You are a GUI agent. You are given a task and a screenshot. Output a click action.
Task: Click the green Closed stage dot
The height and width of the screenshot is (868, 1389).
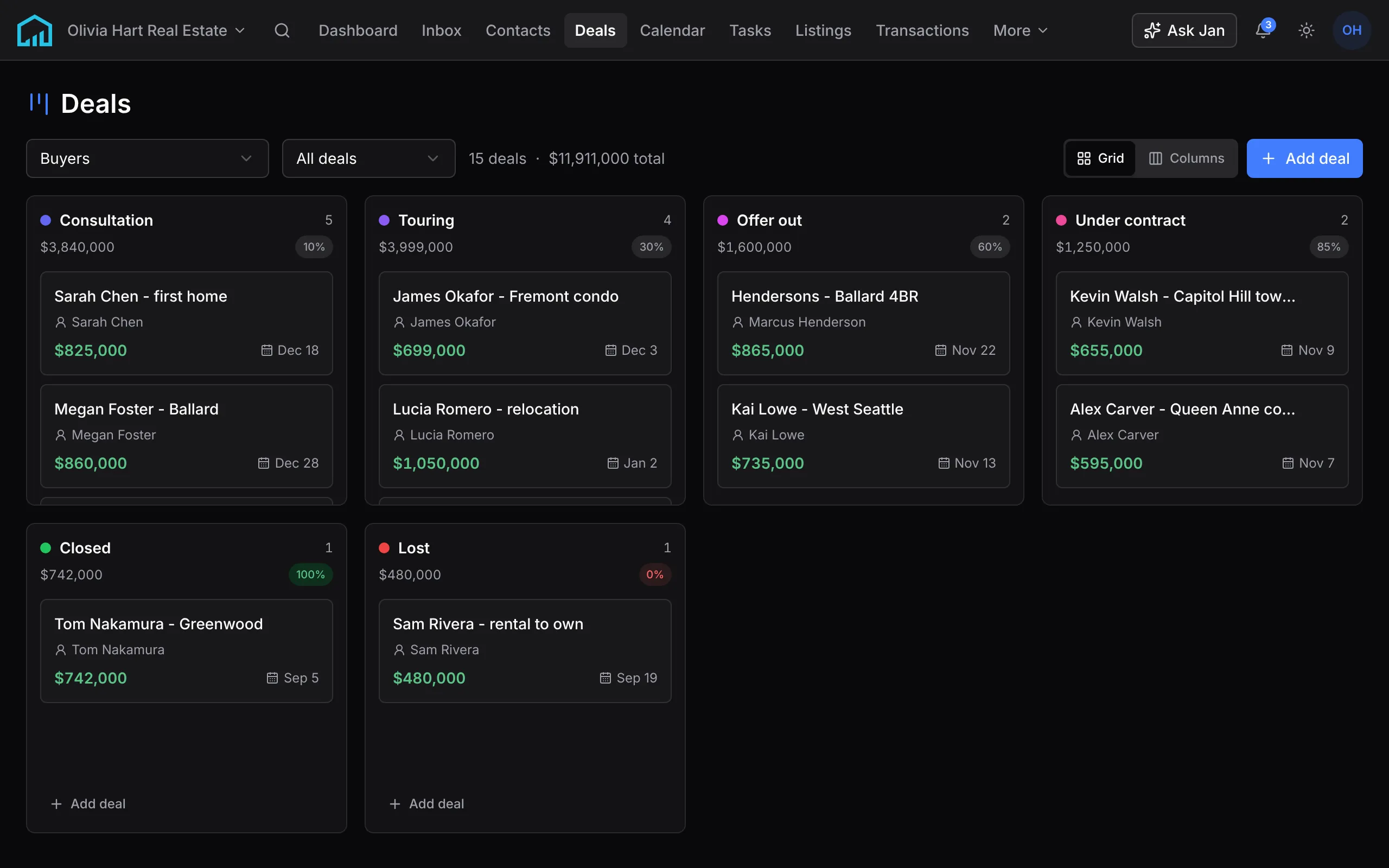tap(46, 548)
